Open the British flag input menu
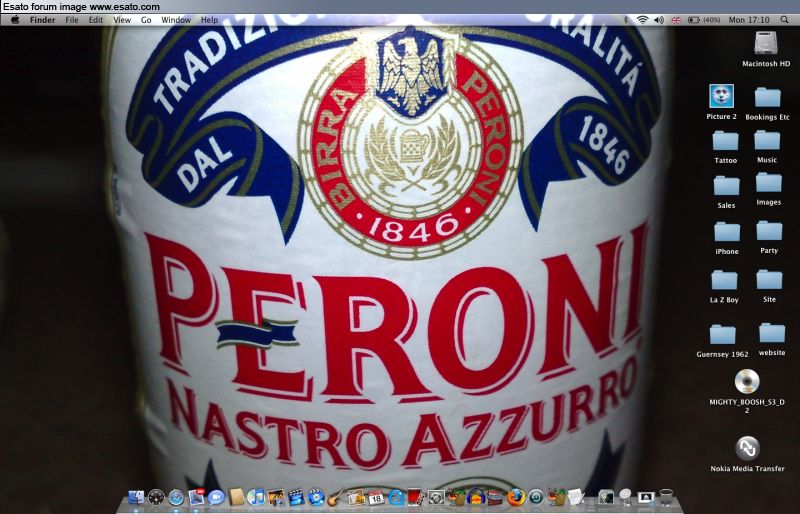Screen dimensions: 800x514 click(x=676, y=20)
